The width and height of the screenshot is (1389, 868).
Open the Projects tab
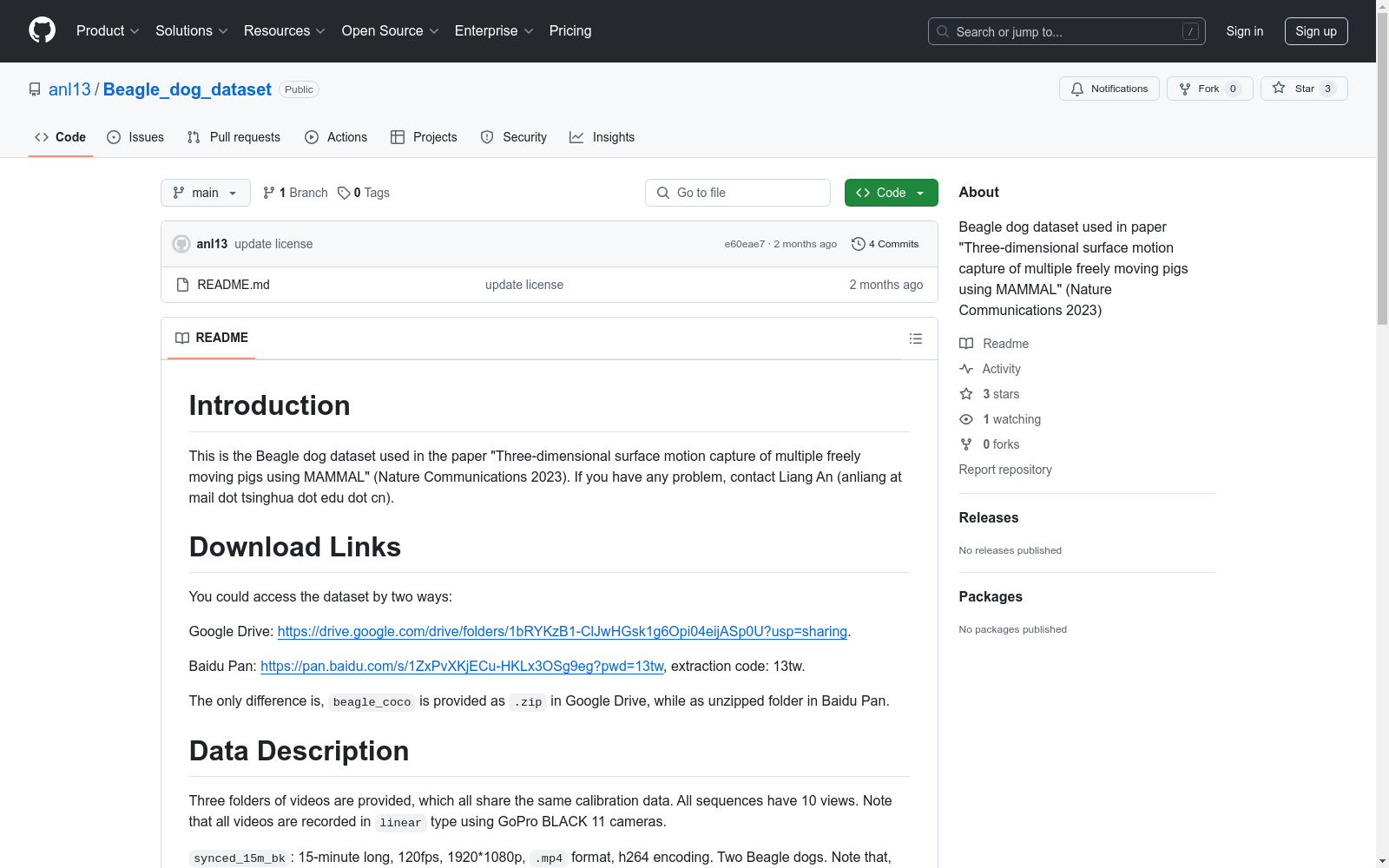tap(424, 137)
